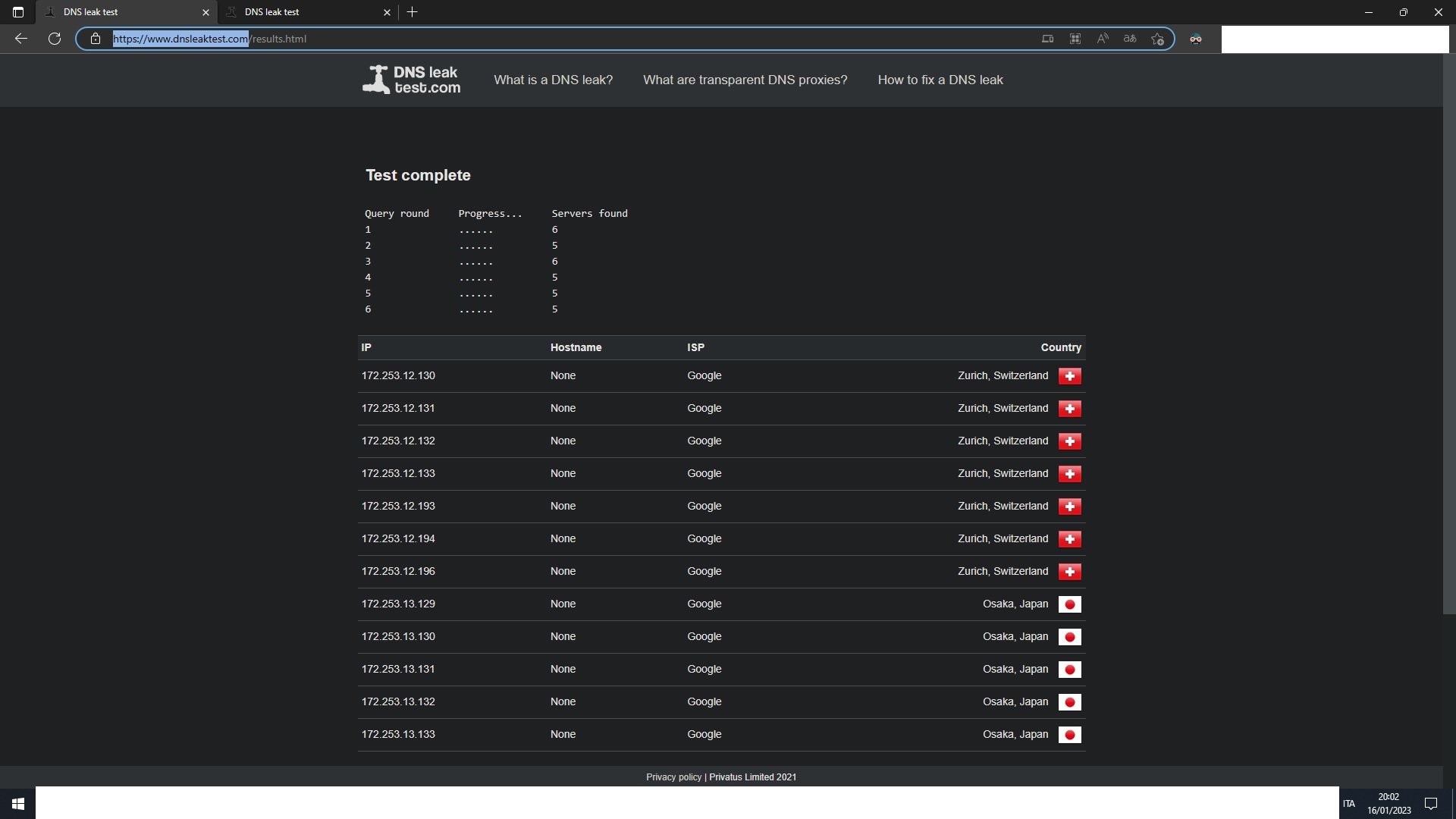Switch to the second DNS leak test tab
The image size is (1456, 819).
coord(307,12)
